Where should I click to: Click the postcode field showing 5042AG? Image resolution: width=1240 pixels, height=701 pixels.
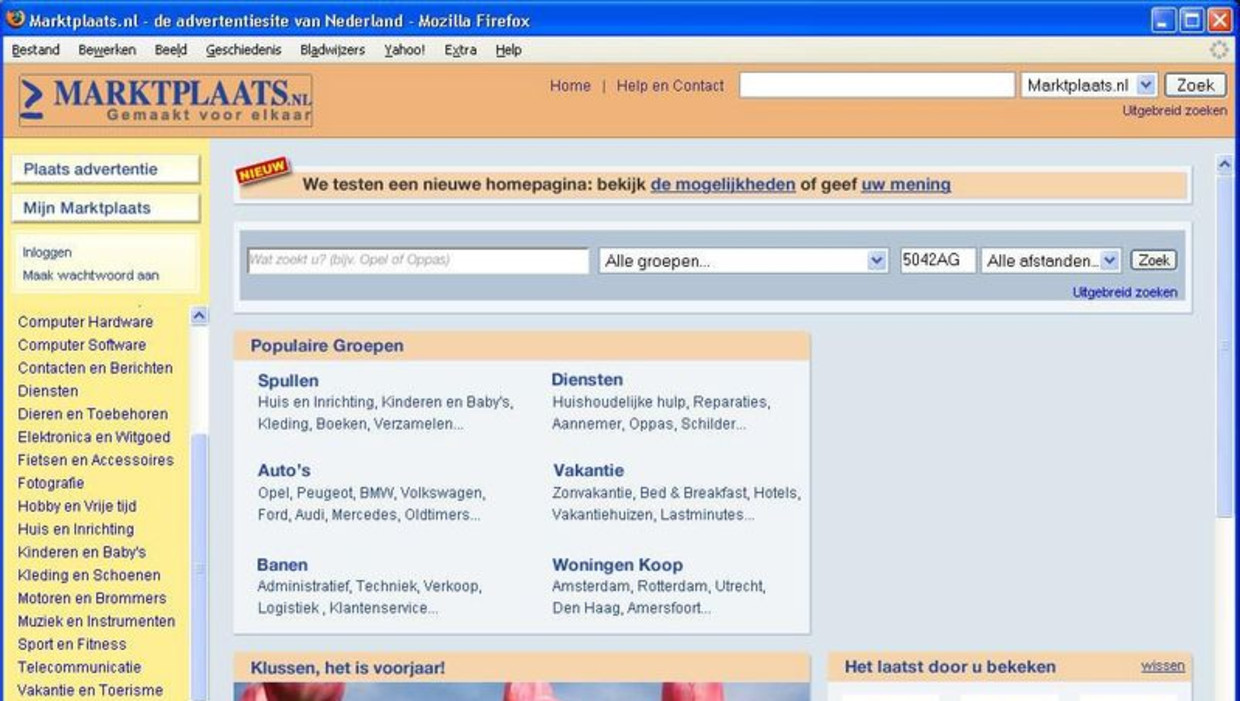pyautogui.click(x=937, y=261)
